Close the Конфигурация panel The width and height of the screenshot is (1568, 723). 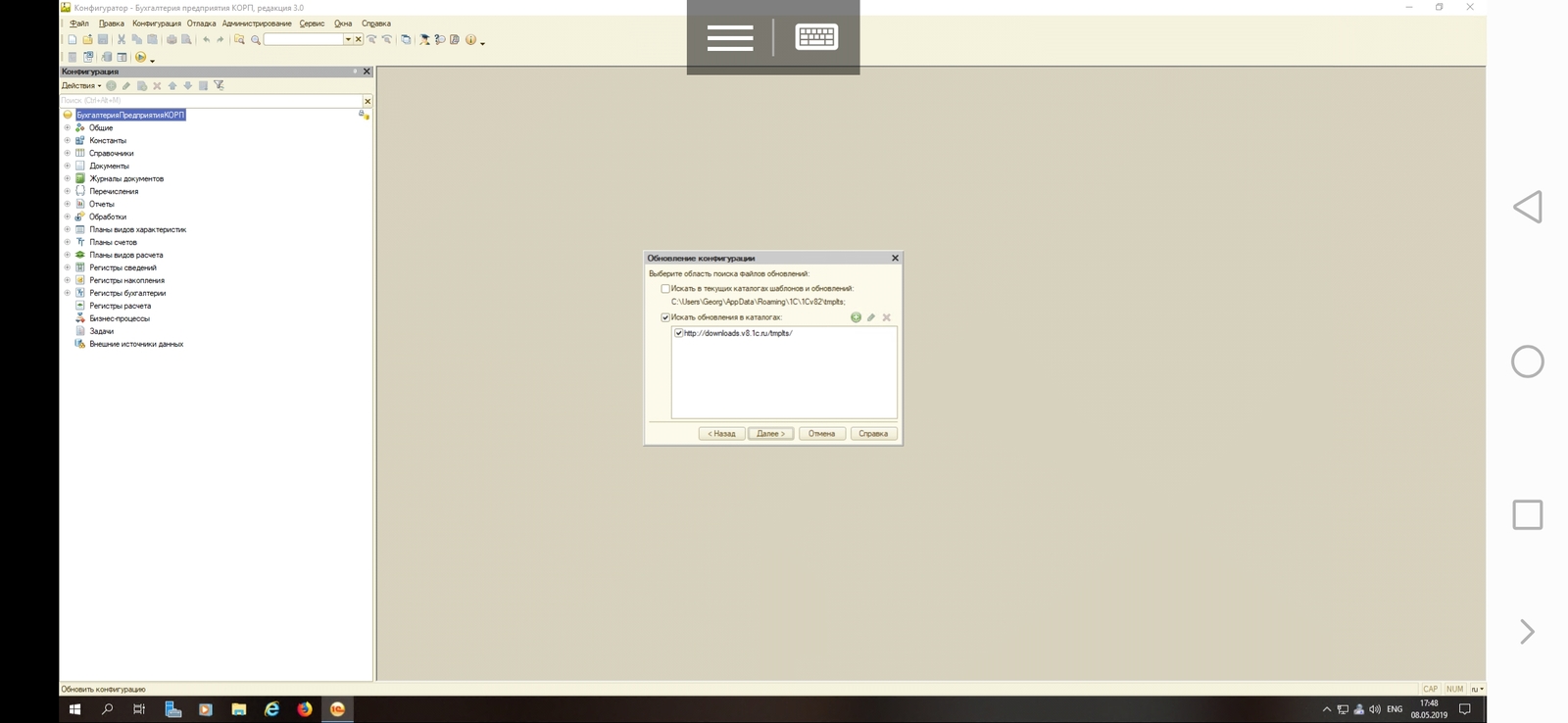[367, 72]
